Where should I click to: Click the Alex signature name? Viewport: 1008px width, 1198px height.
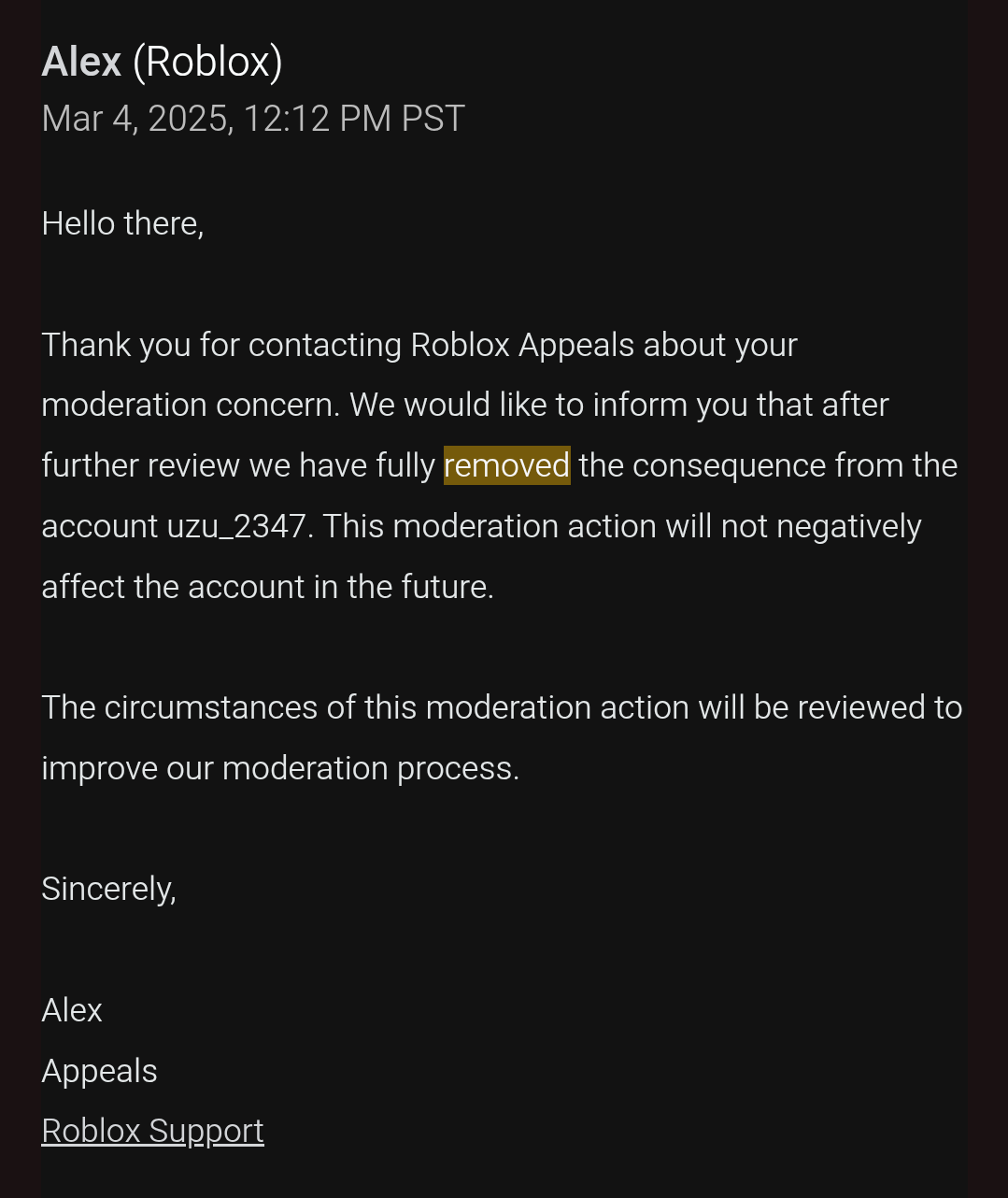(72, 1010)
